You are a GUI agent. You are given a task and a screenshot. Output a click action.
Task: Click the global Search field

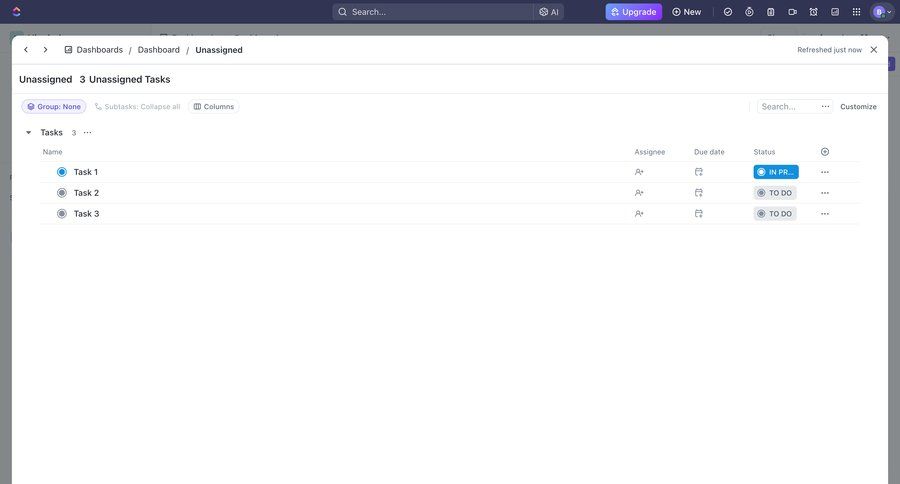coord(433,11)
